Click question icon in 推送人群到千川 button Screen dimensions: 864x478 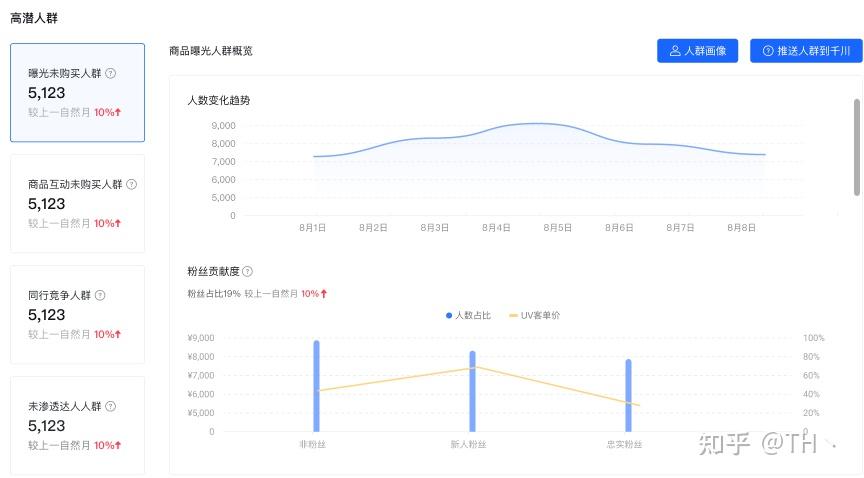tap(768, 51)
